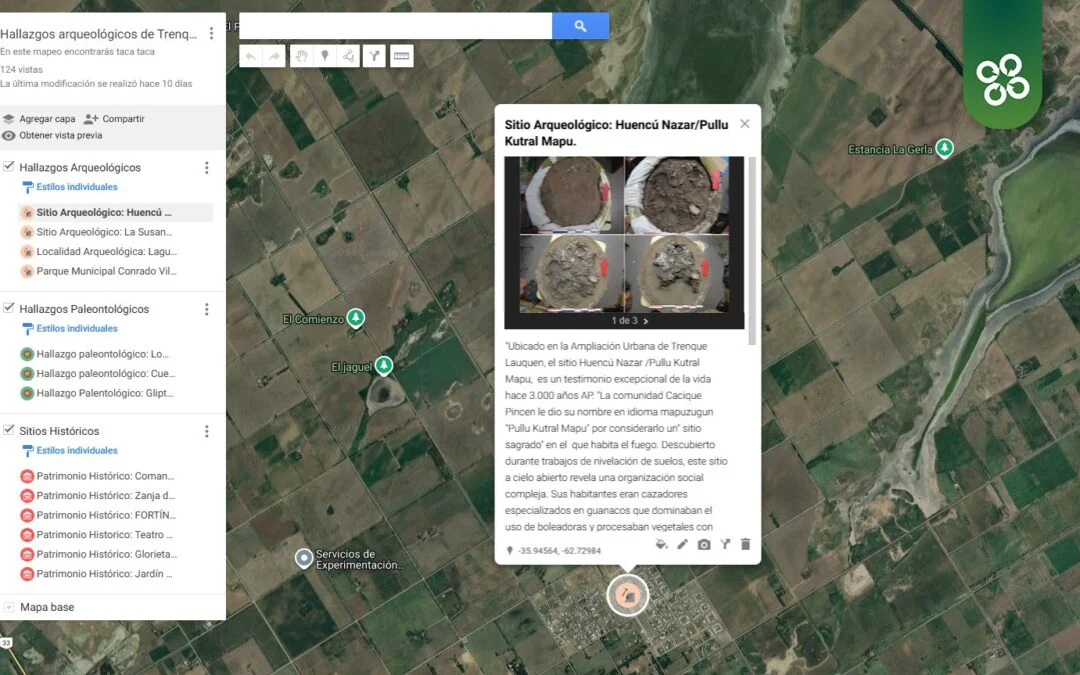Click the redo arrow in toolbar
The width and height of the screenshot is (1080, 675).
[x=275, y=56]
